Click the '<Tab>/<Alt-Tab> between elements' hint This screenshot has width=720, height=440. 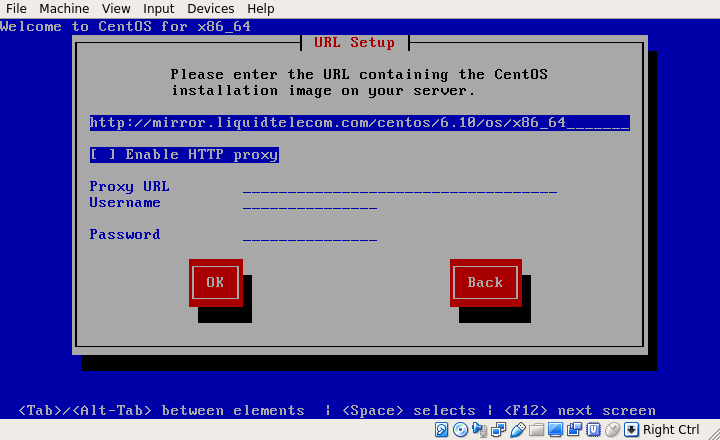click(x=162, y=411)
